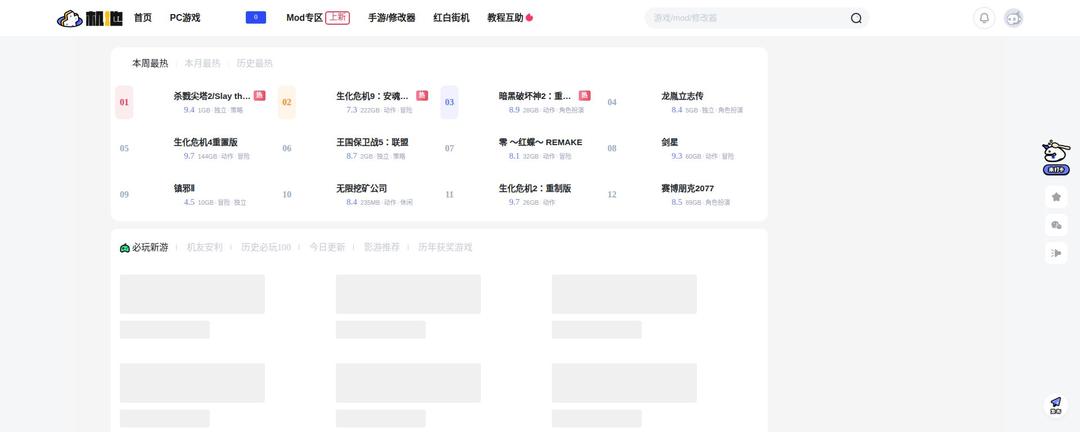Click the star favorites icon in sidebar

tap(1057, 197)
